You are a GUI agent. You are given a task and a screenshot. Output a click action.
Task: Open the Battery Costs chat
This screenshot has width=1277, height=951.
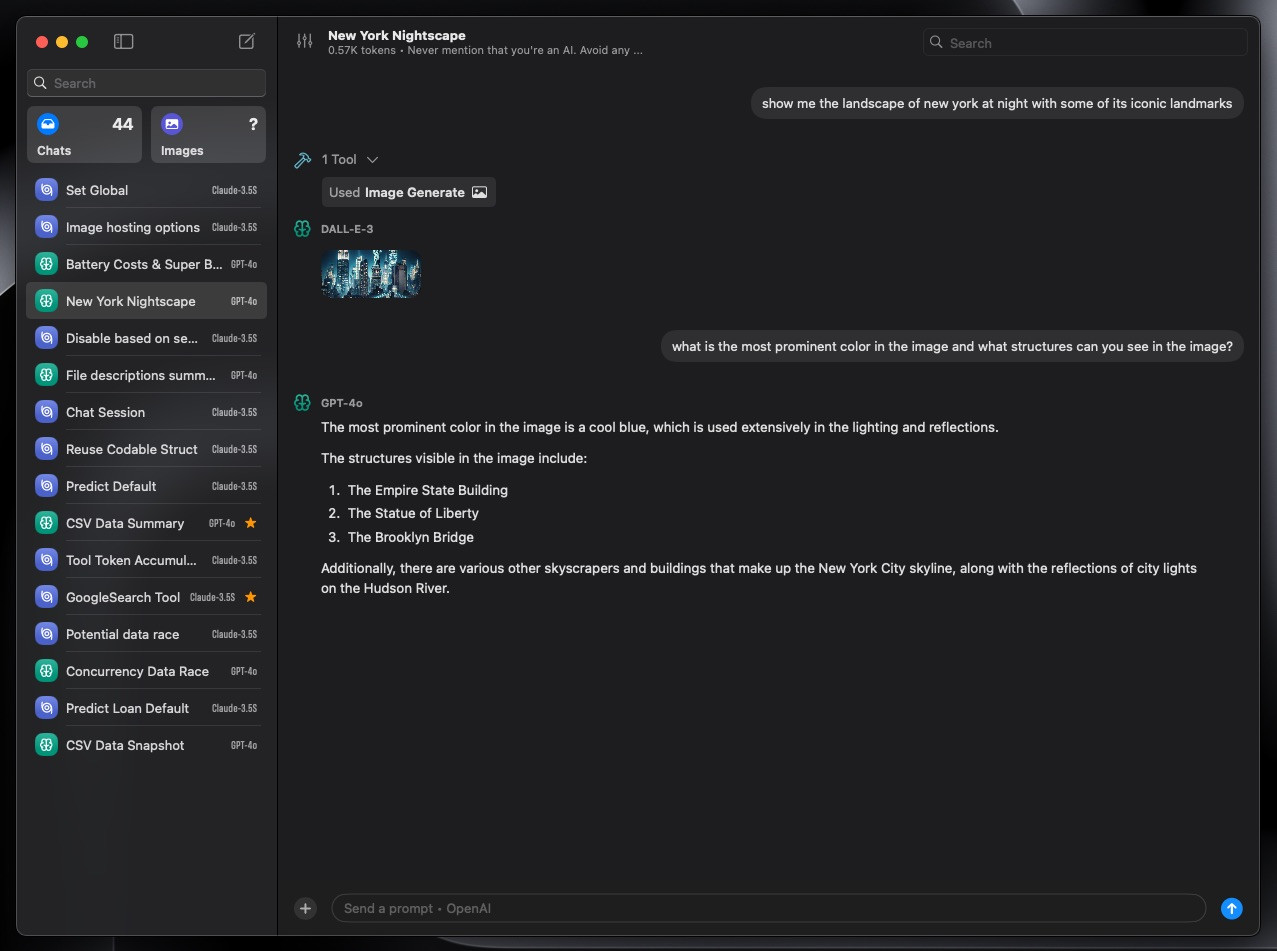(145, 264)
